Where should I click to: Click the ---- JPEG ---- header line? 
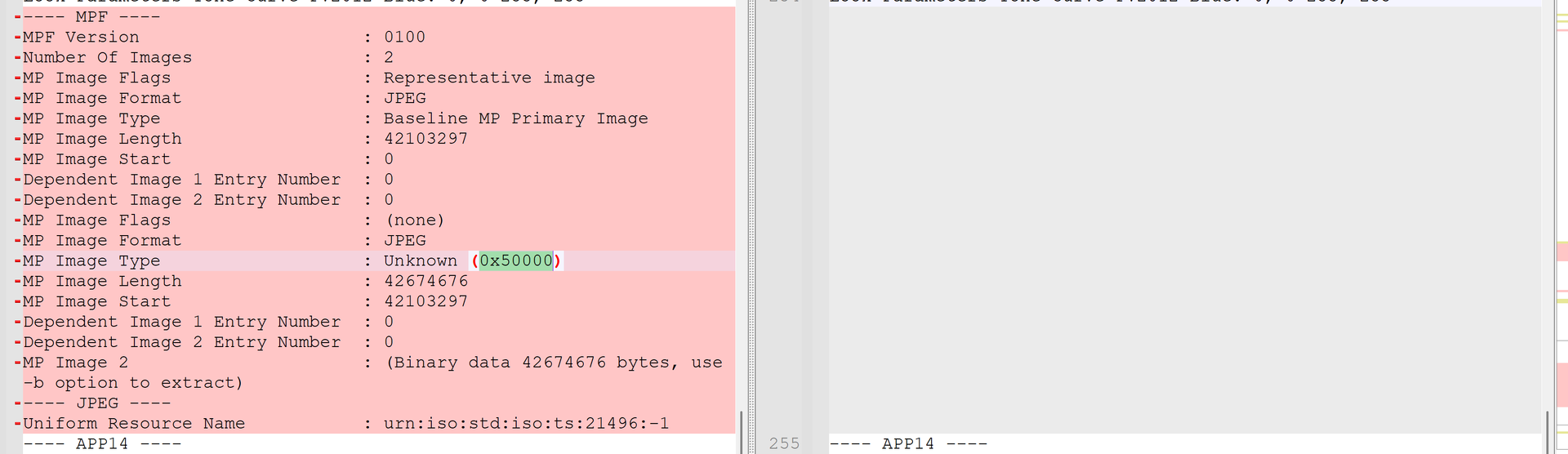[x=97, y=403]
